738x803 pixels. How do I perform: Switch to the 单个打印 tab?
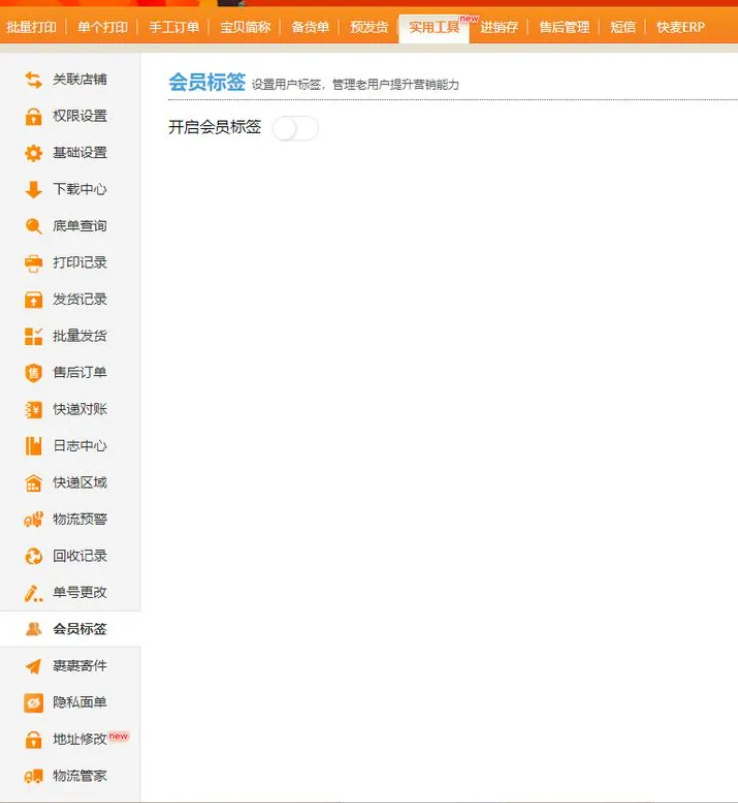(102, 27)
